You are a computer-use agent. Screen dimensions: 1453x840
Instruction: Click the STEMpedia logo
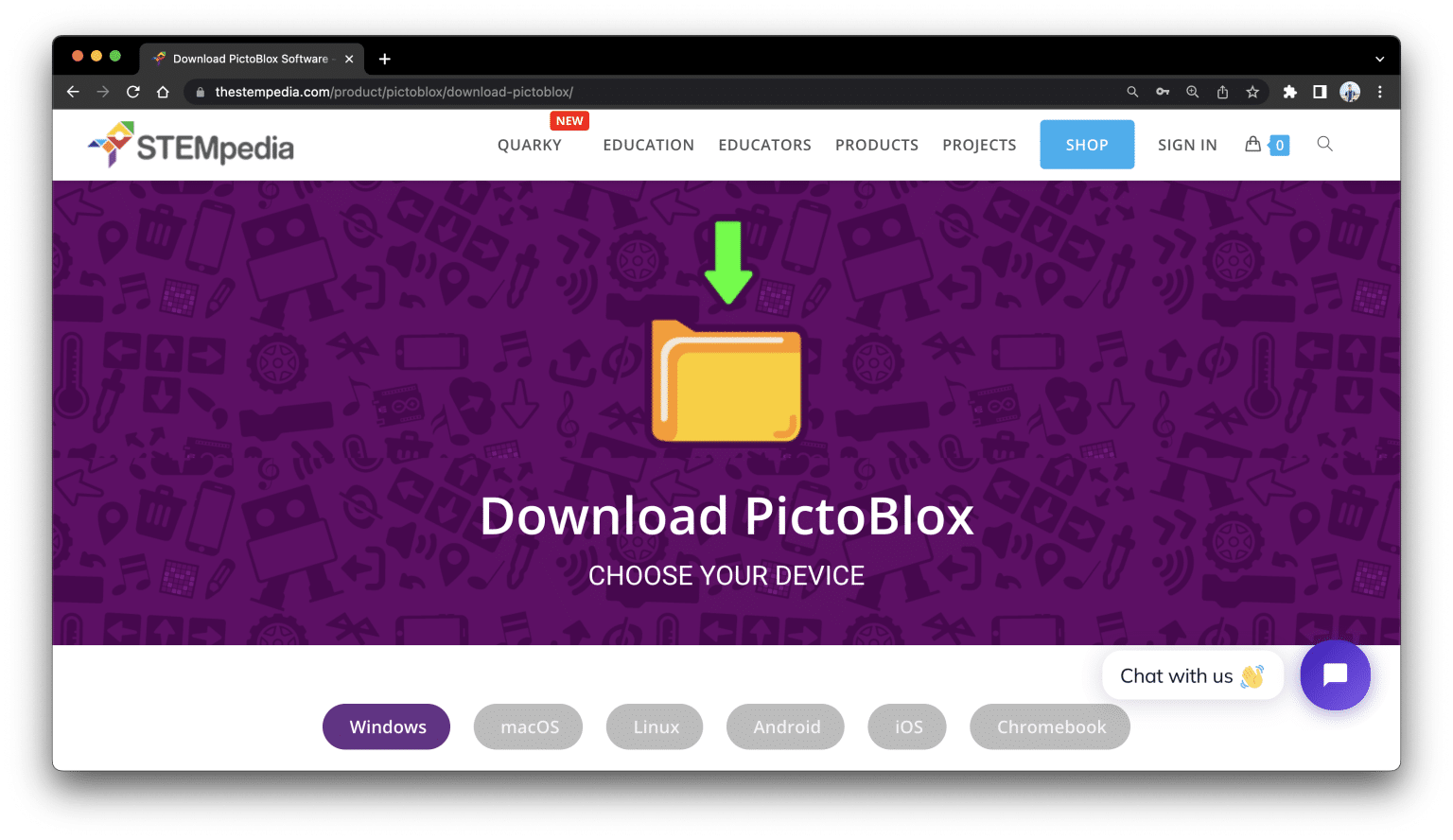click(190, 144)
